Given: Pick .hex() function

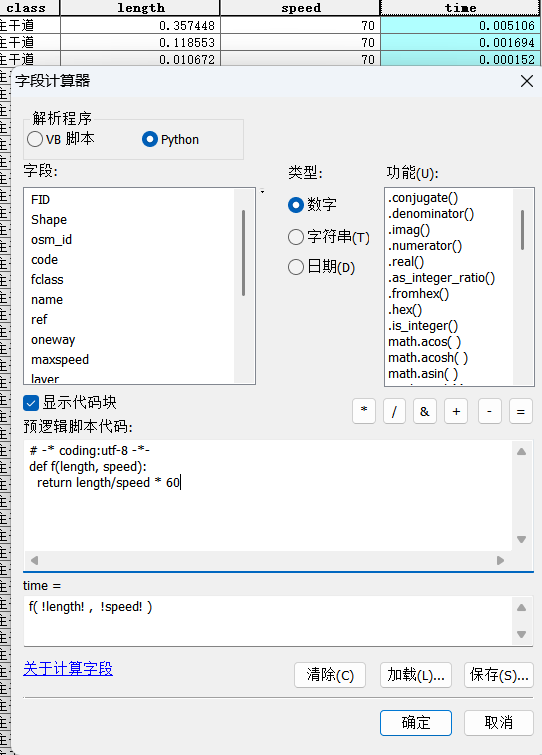Looking at the screenshot, I should (405, 310).
